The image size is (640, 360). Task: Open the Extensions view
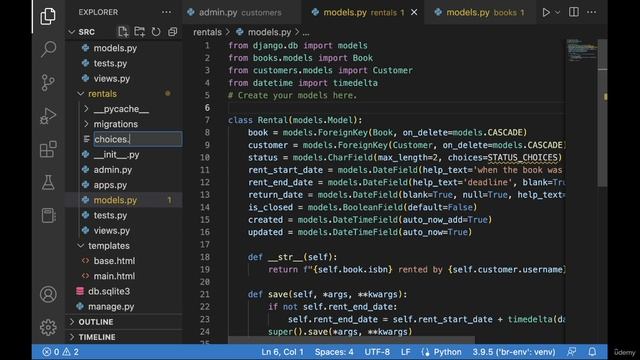coord(48,149)
